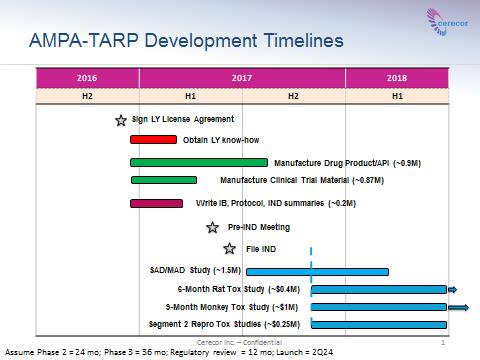Click the short arrow after the Rat Tox bar
This screenshot has width=480, height=360.
tap(452, 290)
